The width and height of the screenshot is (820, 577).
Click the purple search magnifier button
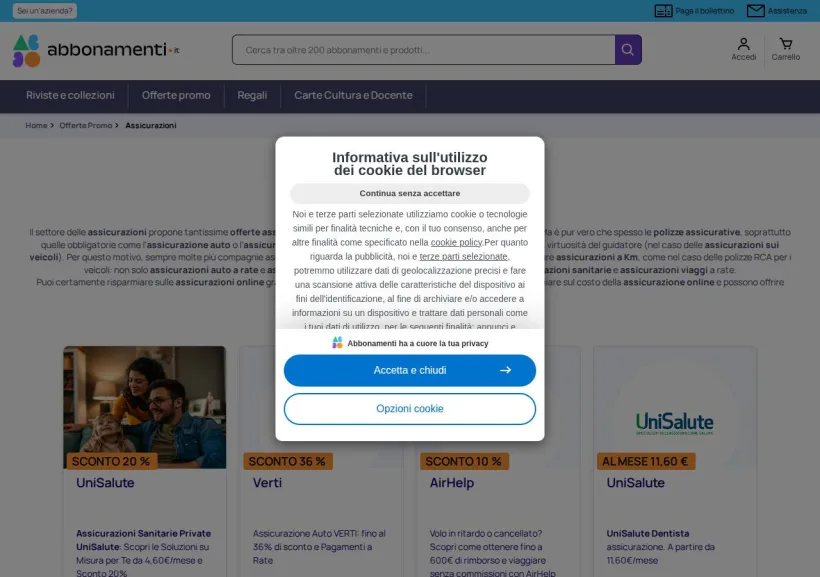pyautogui.click(x=628, y=50)
